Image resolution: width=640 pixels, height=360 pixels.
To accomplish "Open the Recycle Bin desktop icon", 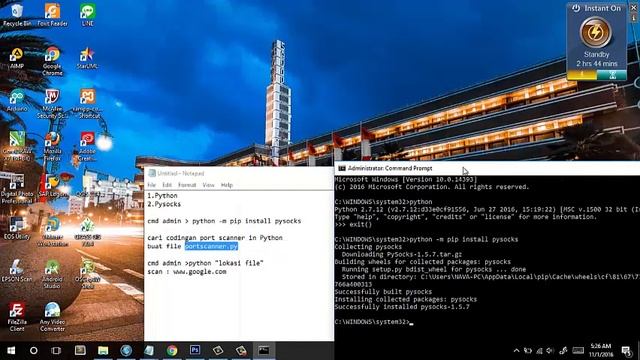I will pyautogui.click(x=17, y=15).
